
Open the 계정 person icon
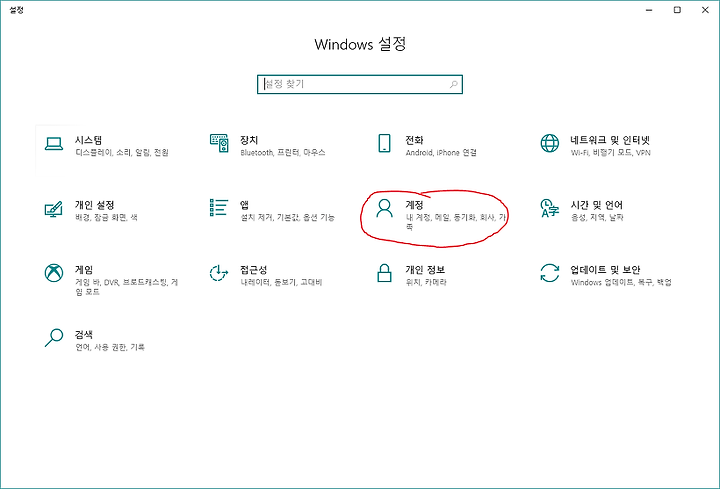click(384, 208)
